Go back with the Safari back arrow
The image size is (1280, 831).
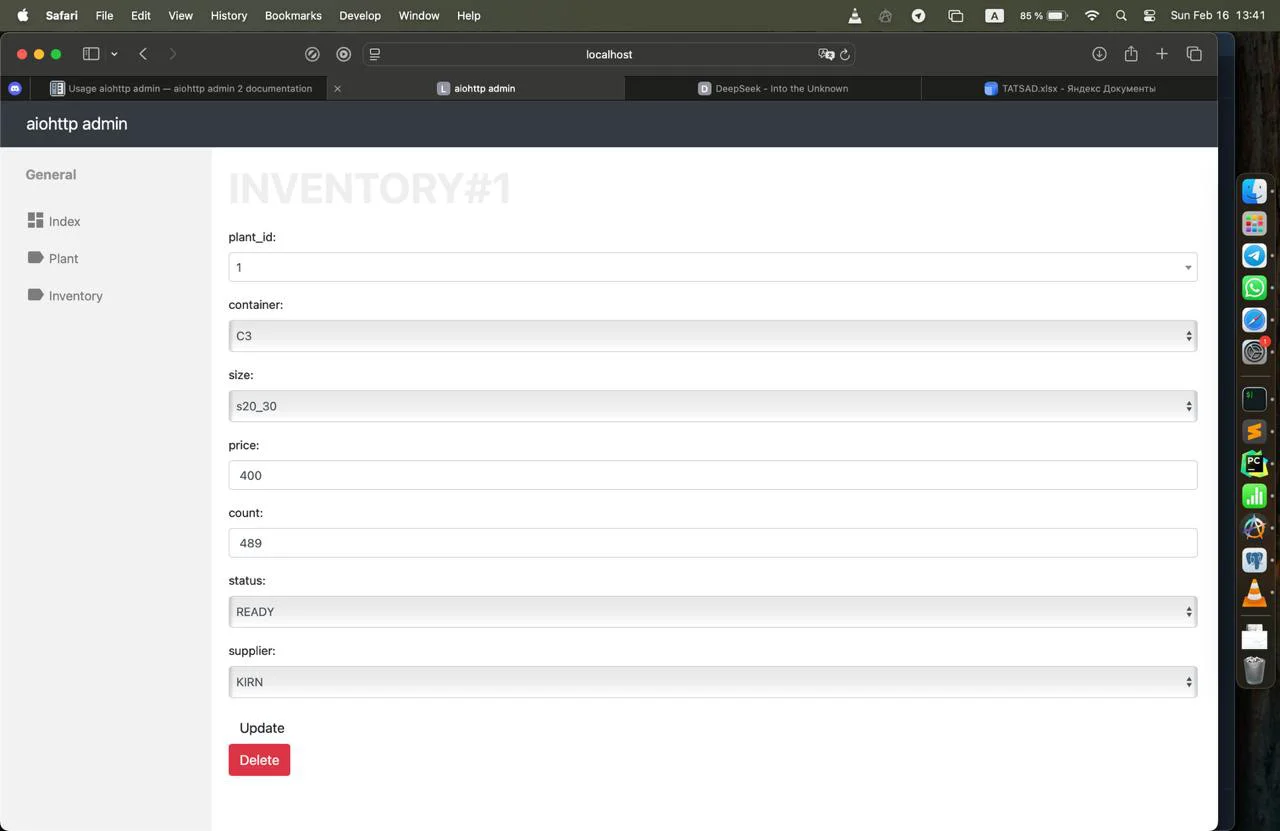tap(143, 54)
